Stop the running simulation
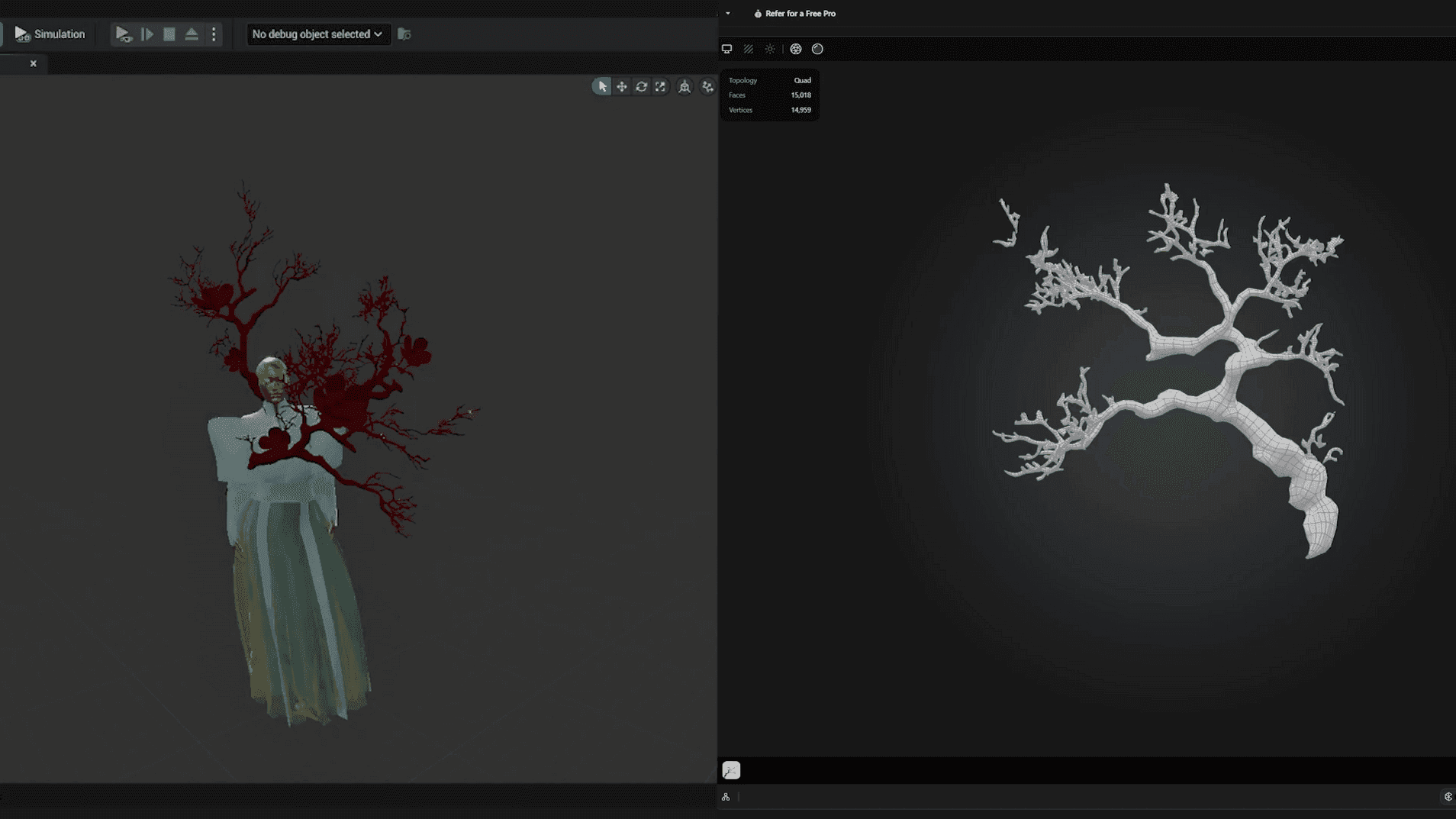This screenshot has width=1456, height=819. pyautogui.click(x=169, y=34)
